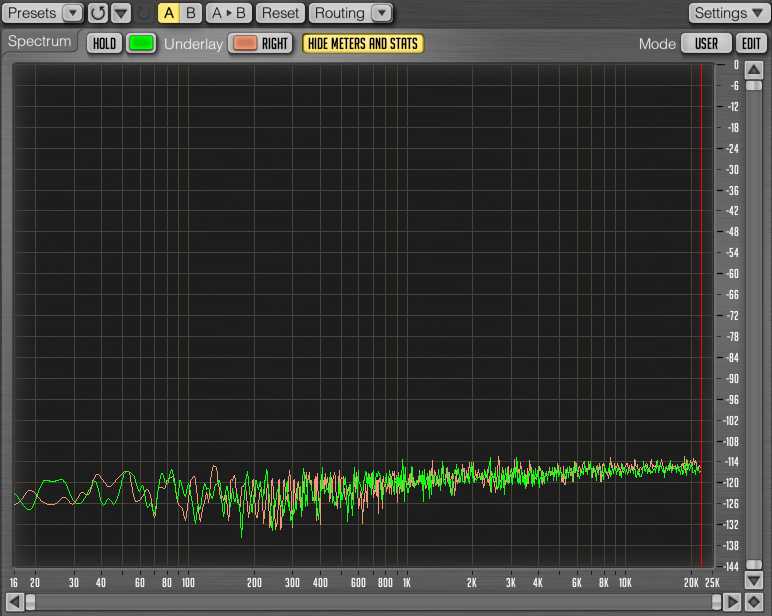
Task: Open the Presets menu
Action: (x=32, y=13)
